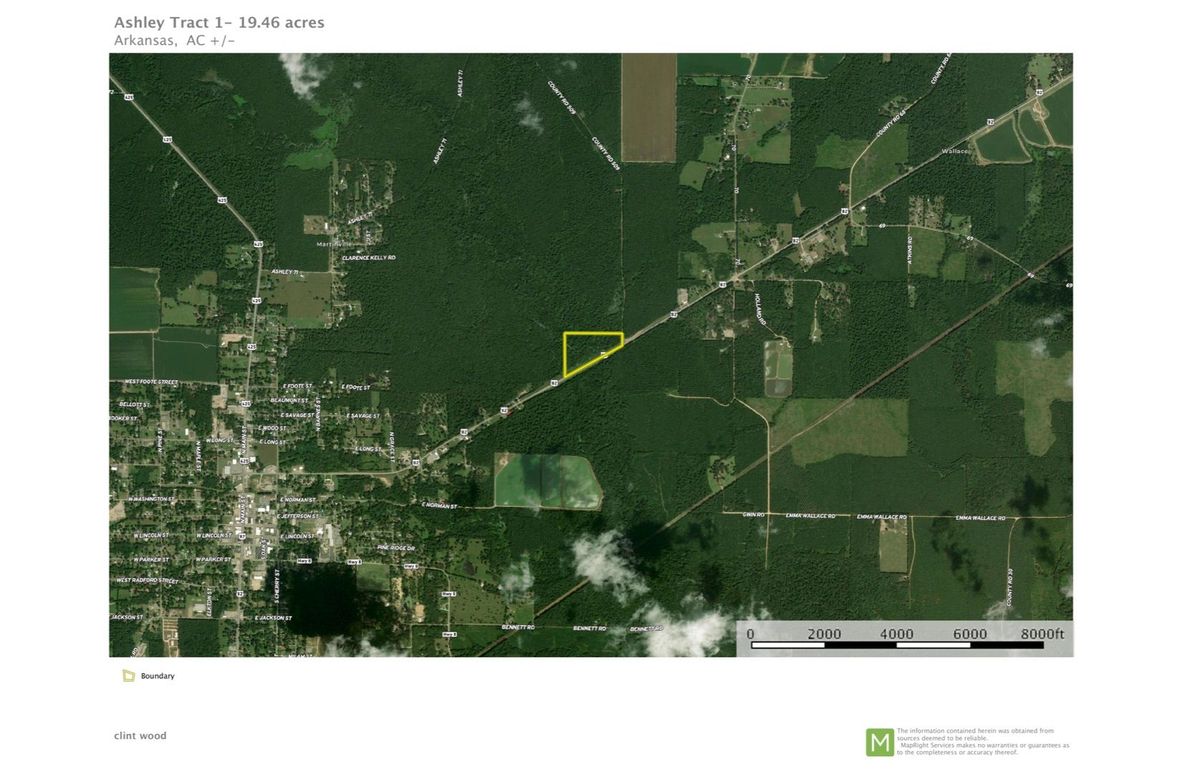Click the map scale bar

point(897,645)
